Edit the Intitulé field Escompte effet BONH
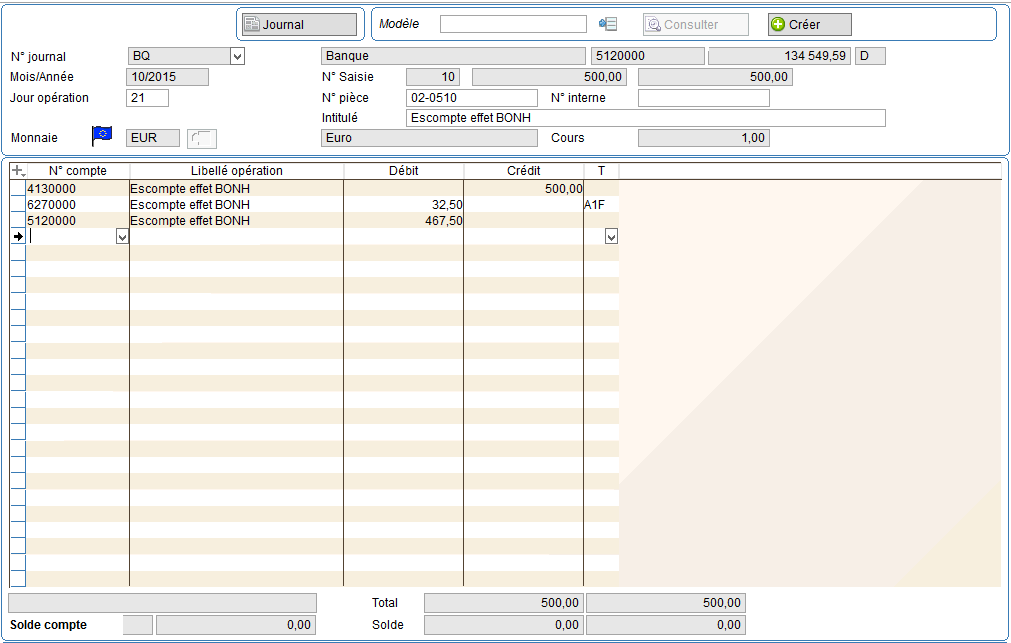The width and height of the screenshot is (1011, 643). click(x=645, y=118)
